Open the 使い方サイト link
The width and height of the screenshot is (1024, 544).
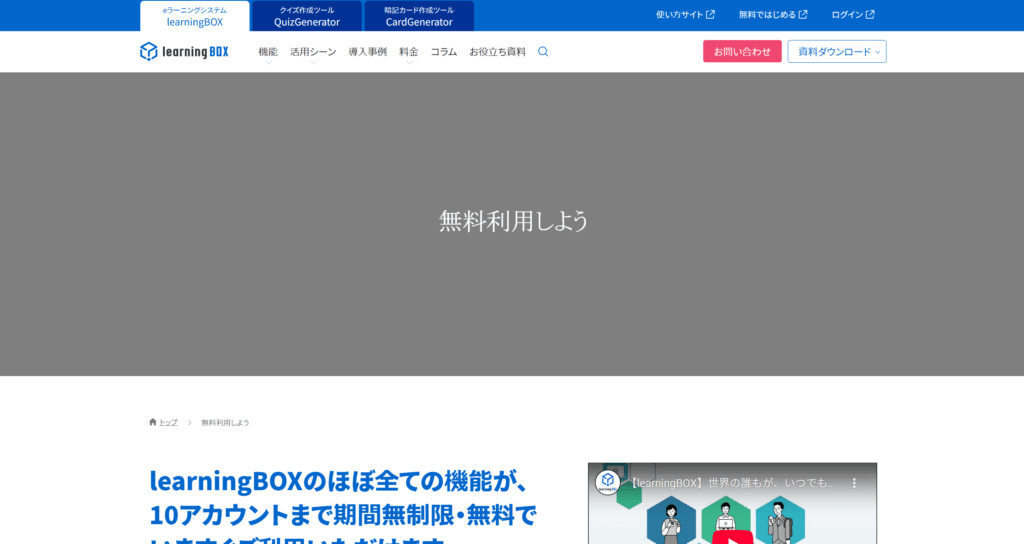tap(685, 14)
